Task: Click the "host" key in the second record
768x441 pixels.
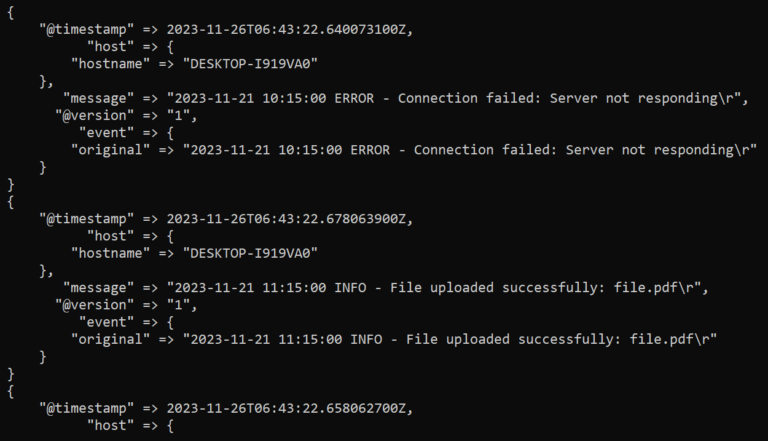Action: pyautogui.click(x=110, y=236)
